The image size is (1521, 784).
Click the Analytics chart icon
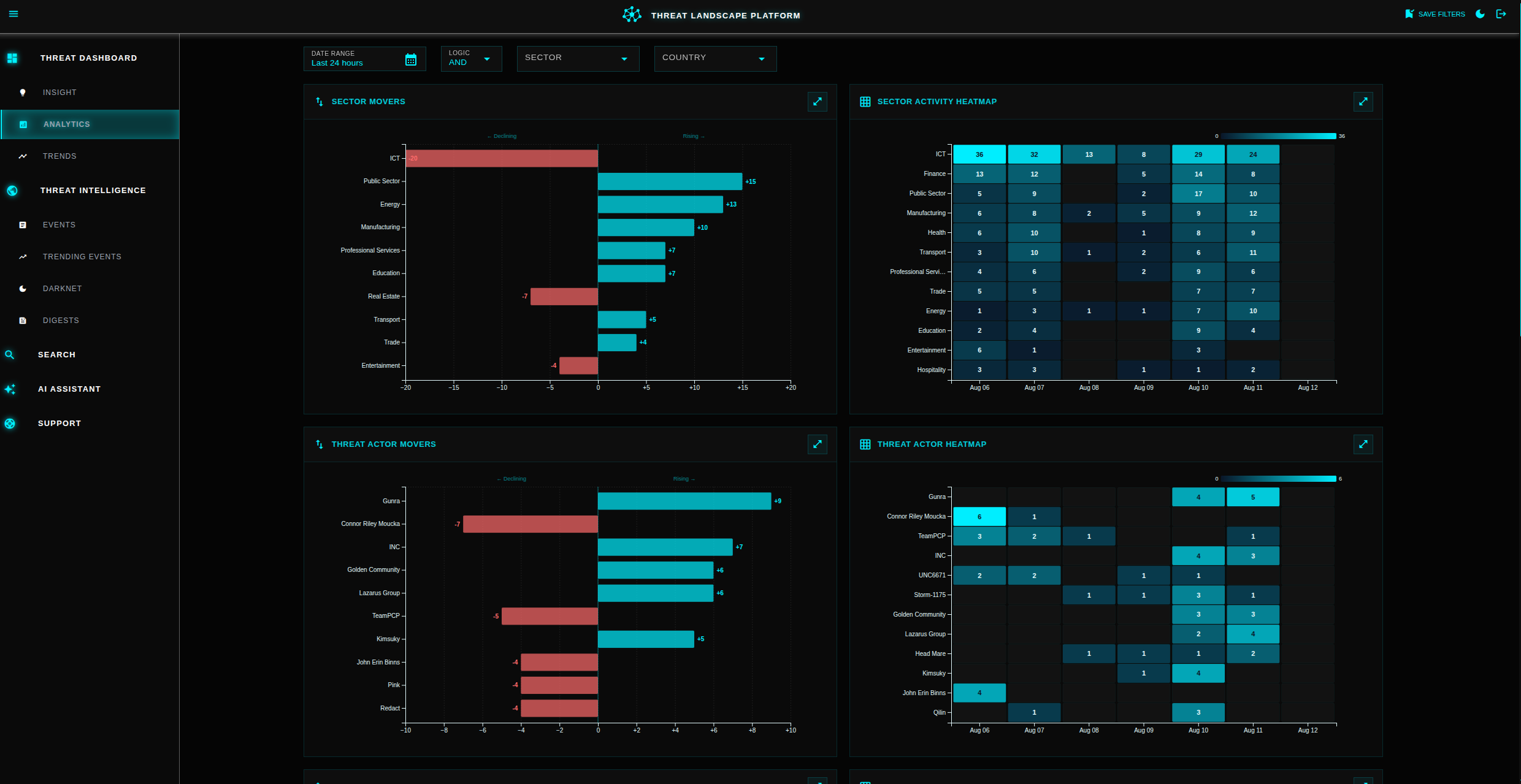point(23,124)
